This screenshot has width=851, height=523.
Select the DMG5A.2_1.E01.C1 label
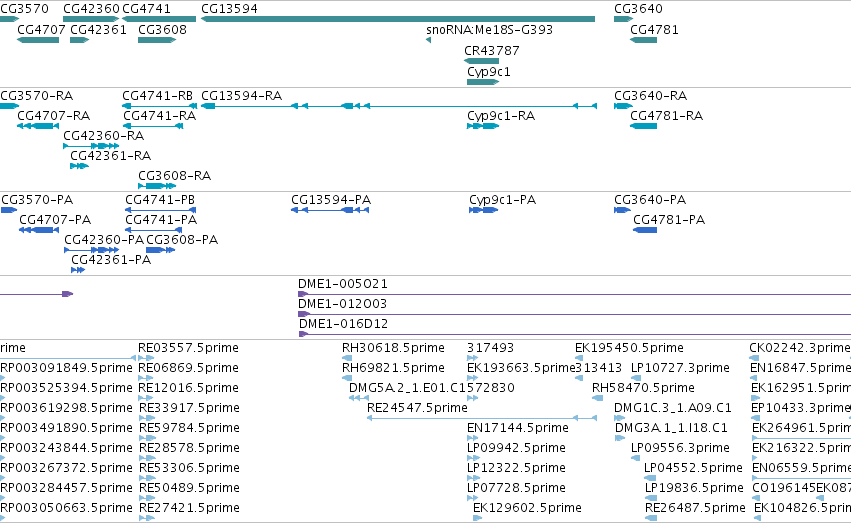[408, 388]
